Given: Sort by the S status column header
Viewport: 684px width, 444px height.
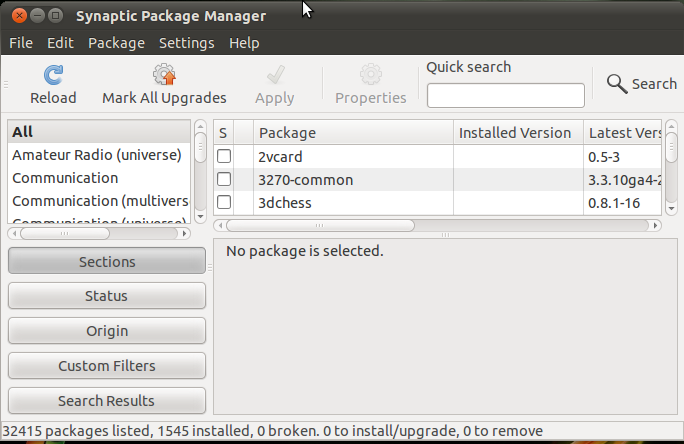Looking at the screenshot, I should click(223, 133).
